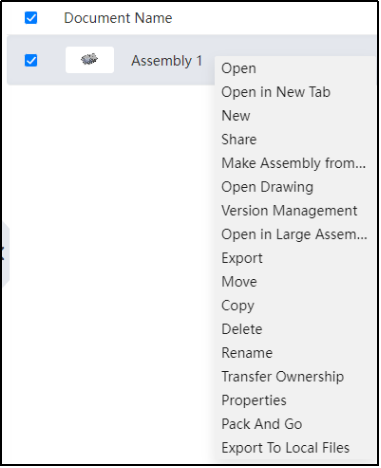Toggle the select-all checkbox beside Document Name
Screen dimensions: 381x468
pos(31,18)
